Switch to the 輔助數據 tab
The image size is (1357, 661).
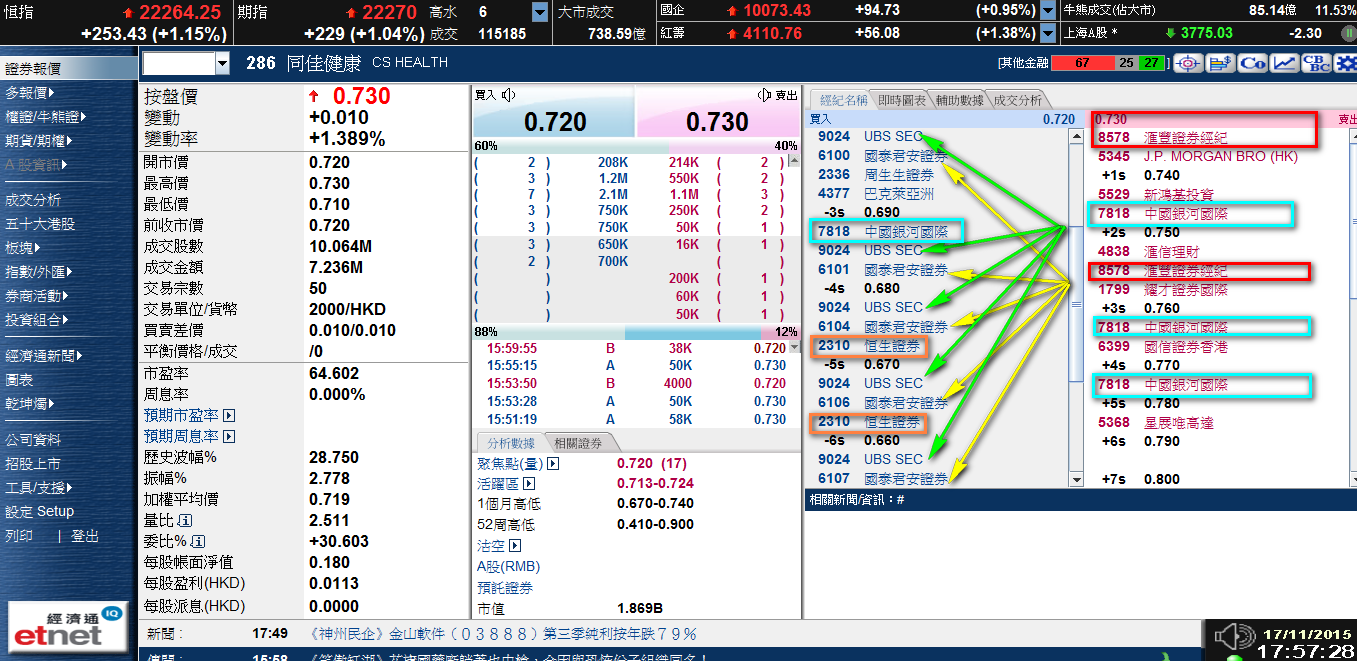pos(960,100)
